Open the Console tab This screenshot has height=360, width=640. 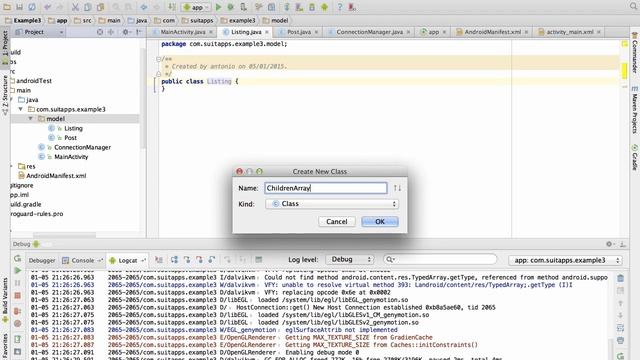82,260
